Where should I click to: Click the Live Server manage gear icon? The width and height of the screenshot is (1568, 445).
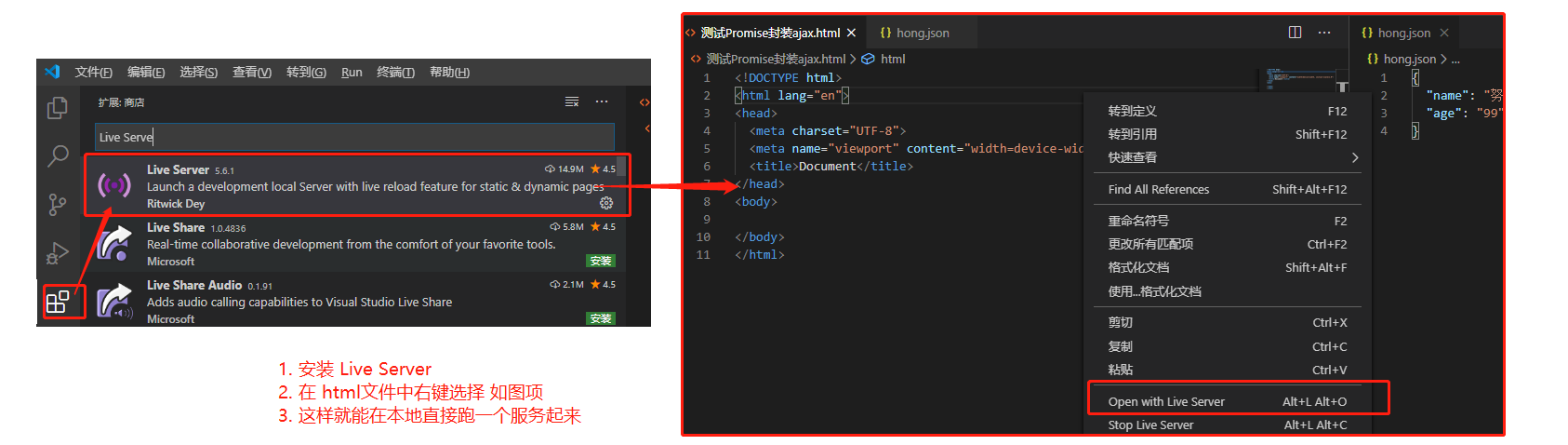click(606, 203)
